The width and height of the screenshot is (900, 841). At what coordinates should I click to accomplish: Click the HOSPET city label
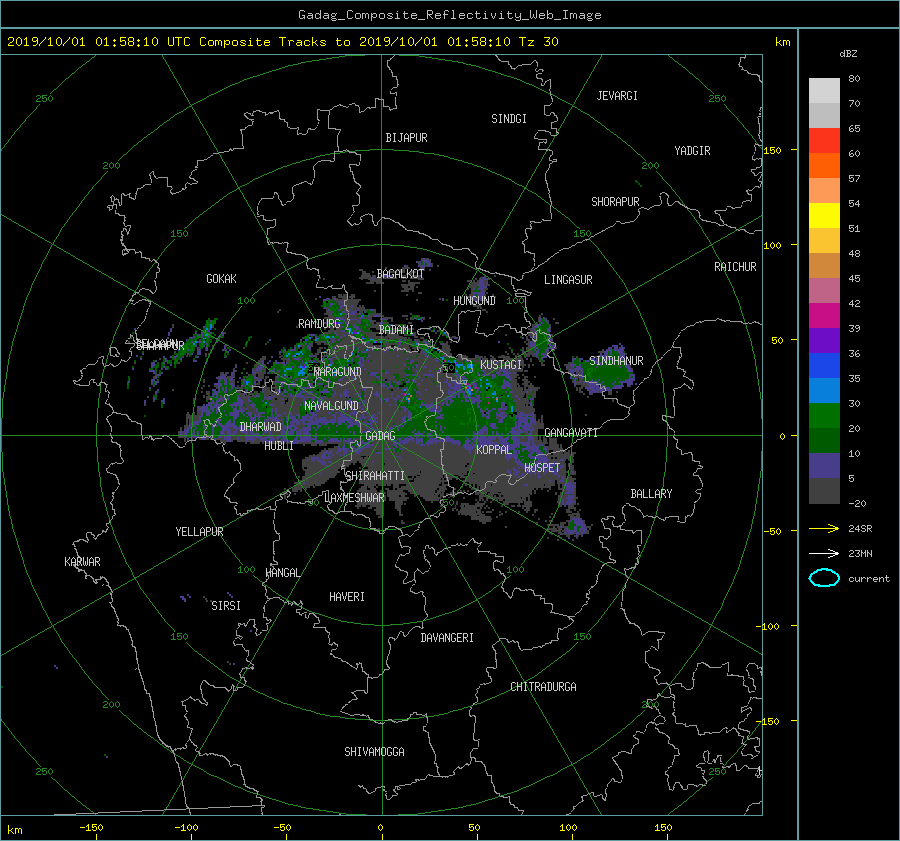coord(542,468)
